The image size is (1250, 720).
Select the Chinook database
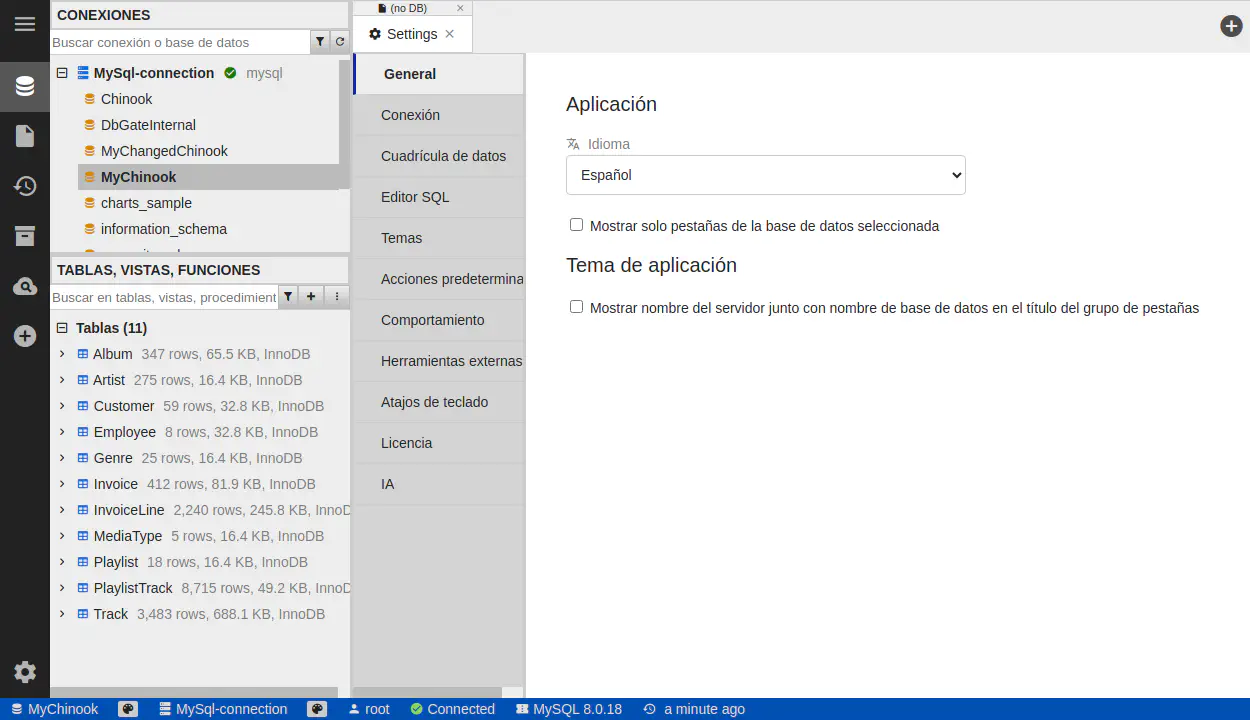[126, 99]
